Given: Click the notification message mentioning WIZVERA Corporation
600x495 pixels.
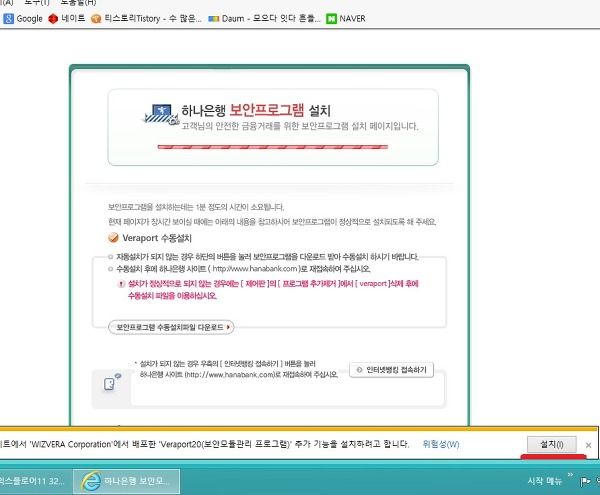Looking at the screenshot, I should point(205,444).
